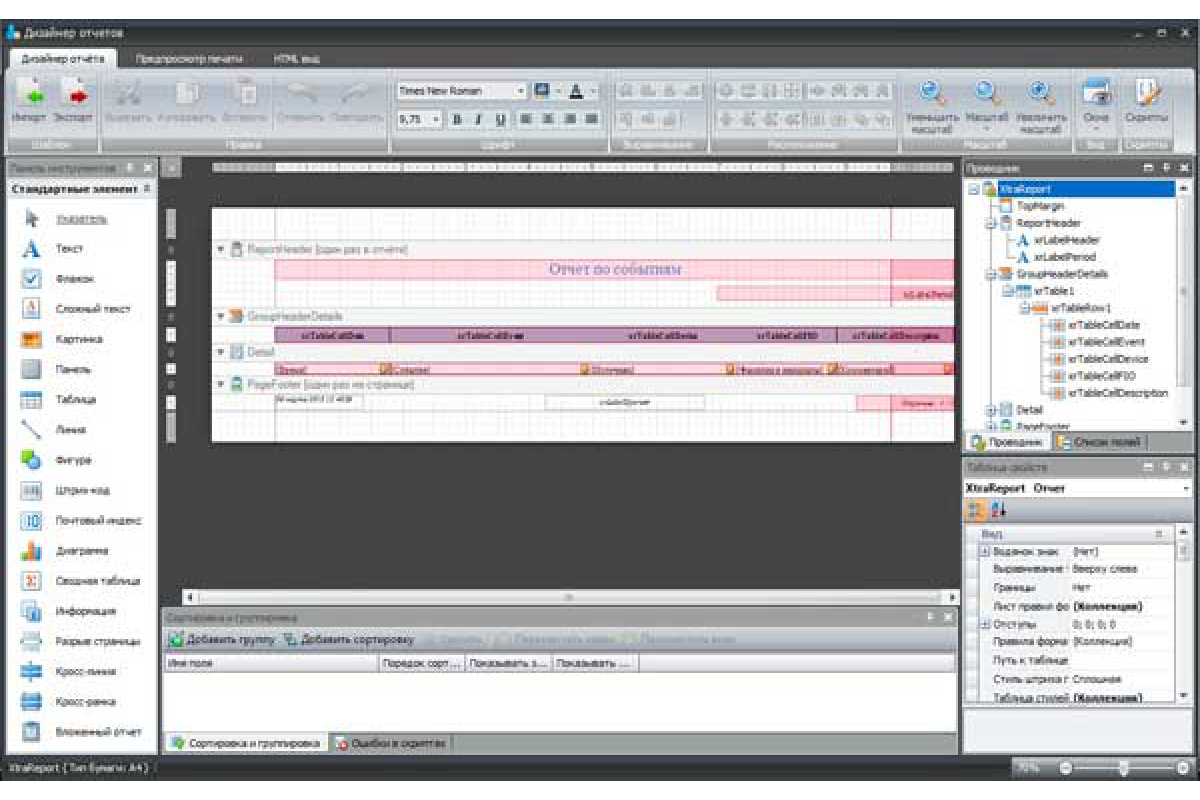Select the Диаграмма chart tool
This screenshot has width=1200, height=800.
[83, 551]
